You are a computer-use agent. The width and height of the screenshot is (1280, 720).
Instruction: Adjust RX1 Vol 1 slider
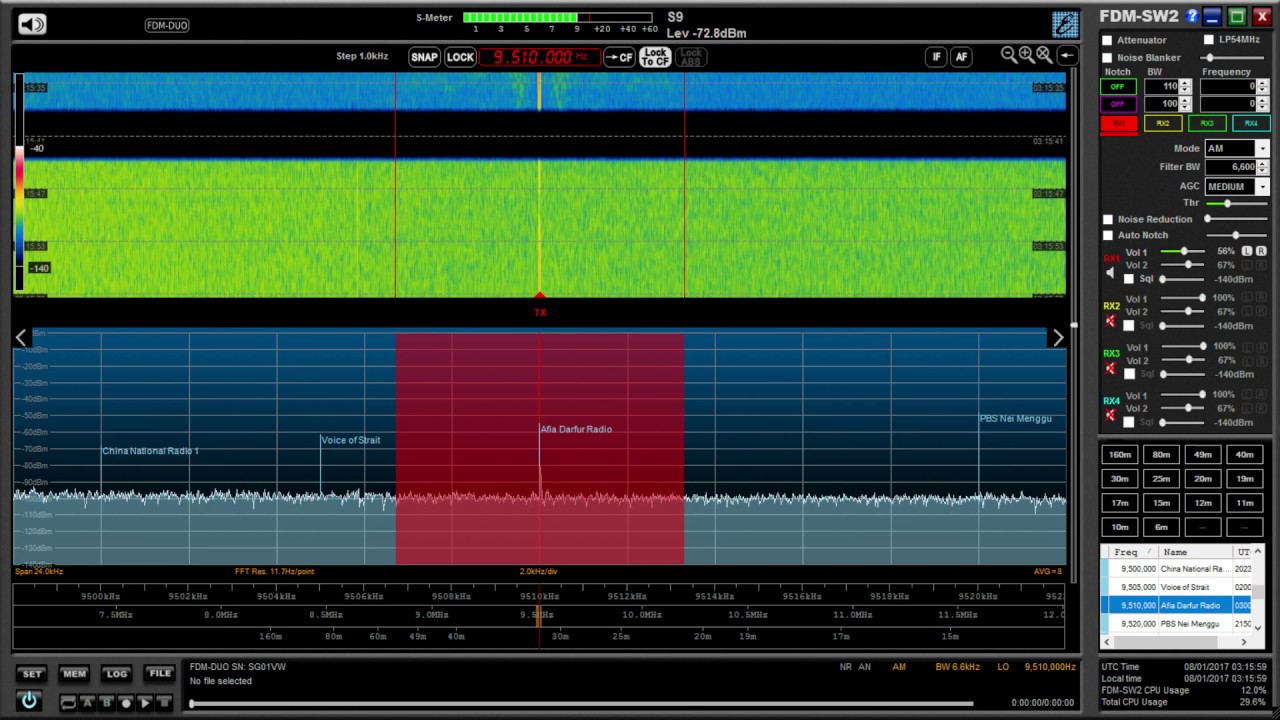[x=1183, y=252]
